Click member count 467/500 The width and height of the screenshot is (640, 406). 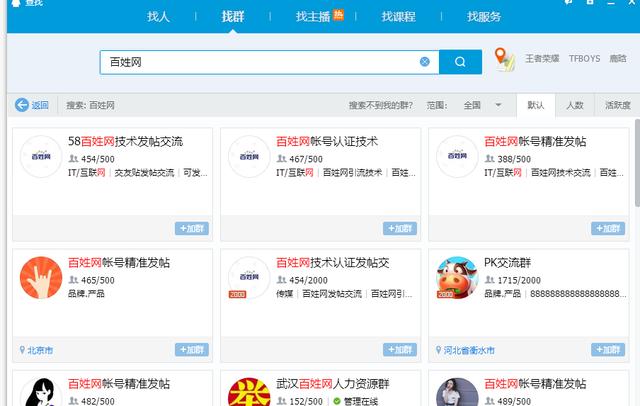pyautogui.click(x=306, y=159)
